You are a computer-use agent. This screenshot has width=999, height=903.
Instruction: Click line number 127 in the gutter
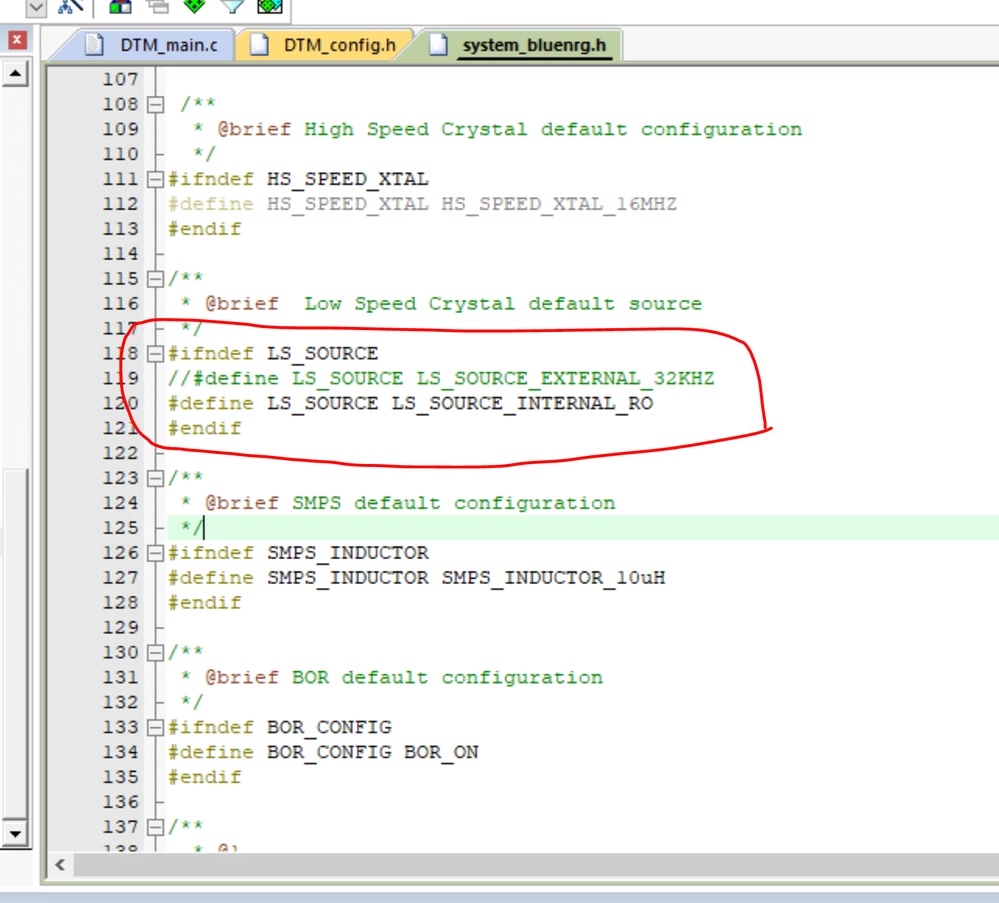pos(120,578)
